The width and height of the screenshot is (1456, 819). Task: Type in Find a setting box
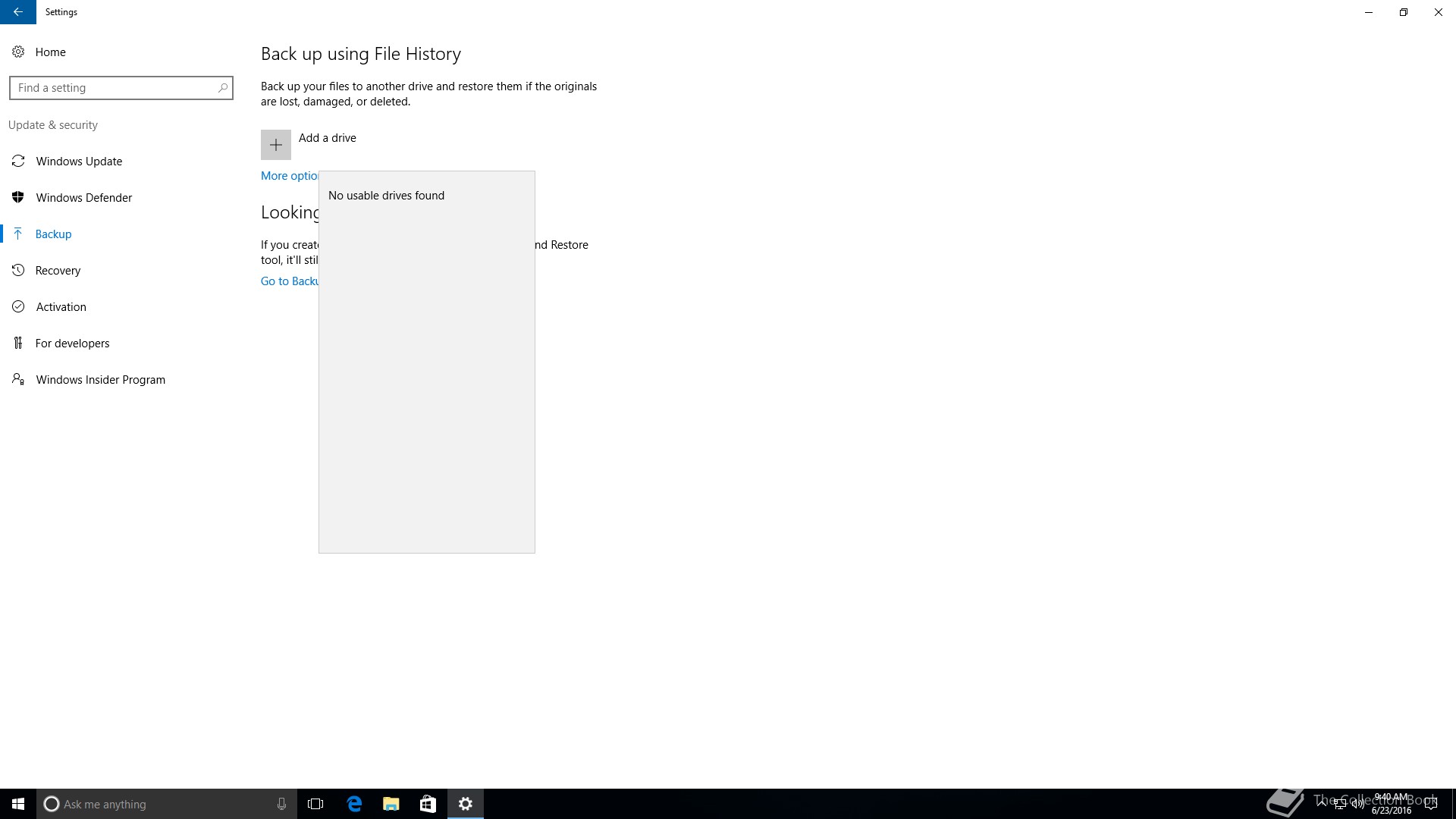pos(114,88)
